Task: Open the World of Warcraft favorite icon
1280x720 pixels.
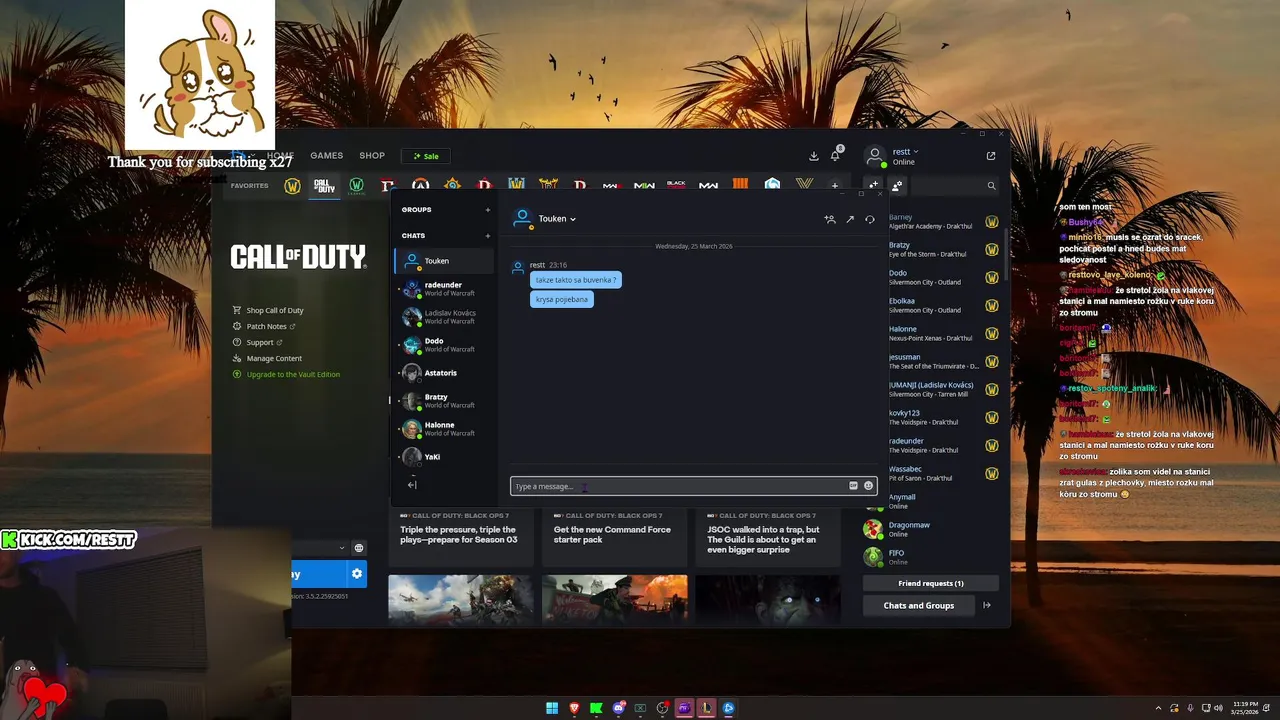Action: pos(292,186)
